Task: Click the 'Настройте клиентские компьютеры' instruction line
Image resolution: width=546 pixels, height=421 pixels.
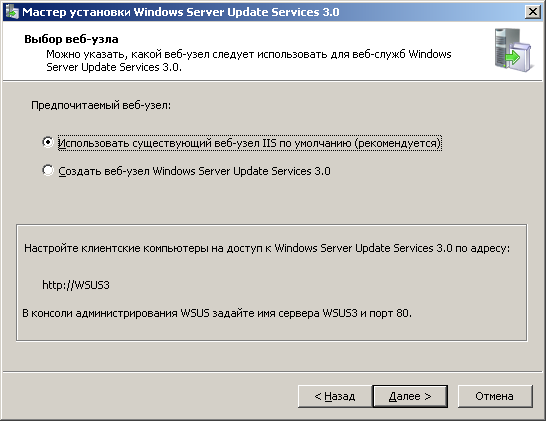Action: pos(267,248)
